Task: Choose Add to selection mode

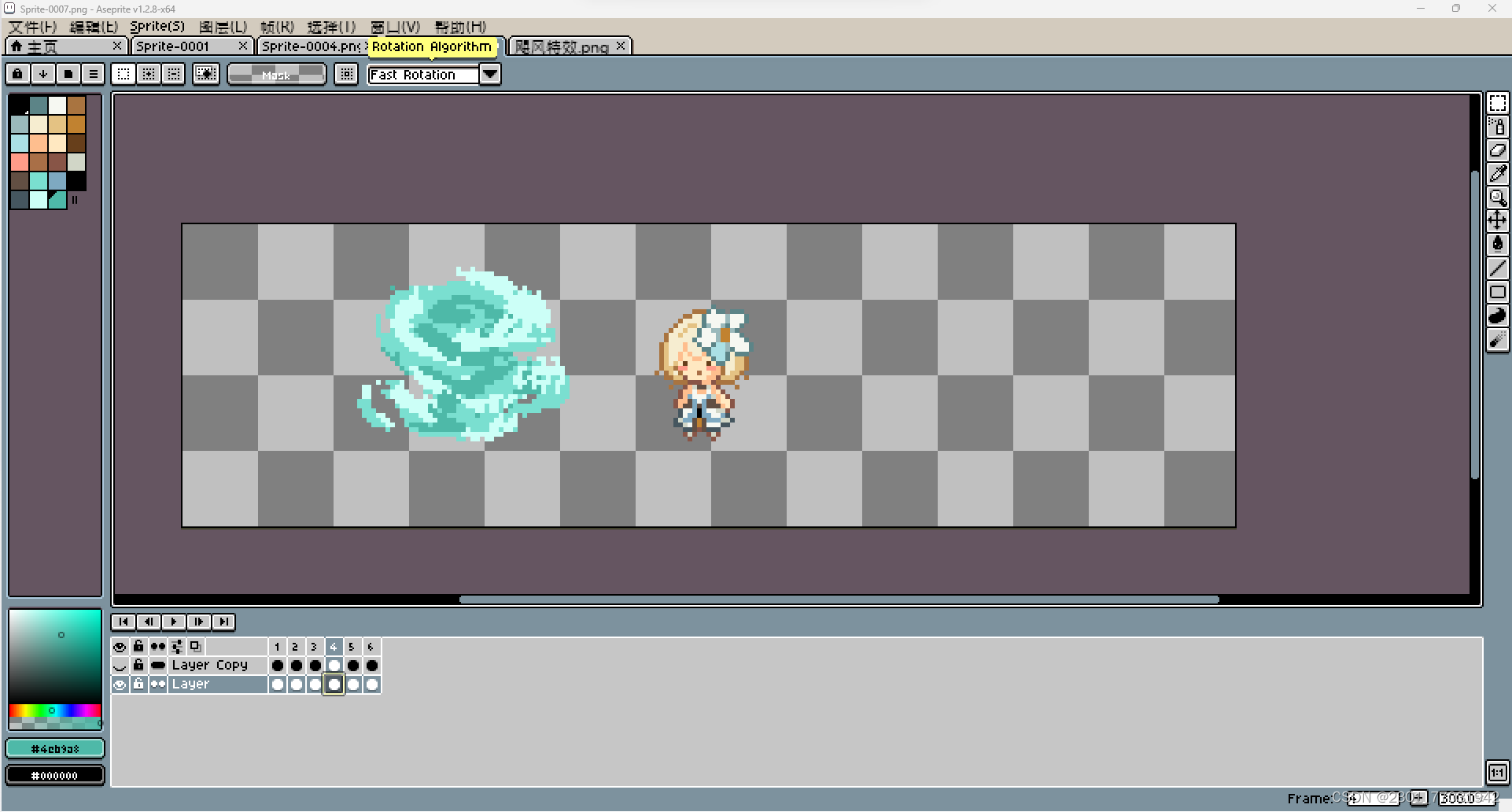Action: tap(149, 74)
